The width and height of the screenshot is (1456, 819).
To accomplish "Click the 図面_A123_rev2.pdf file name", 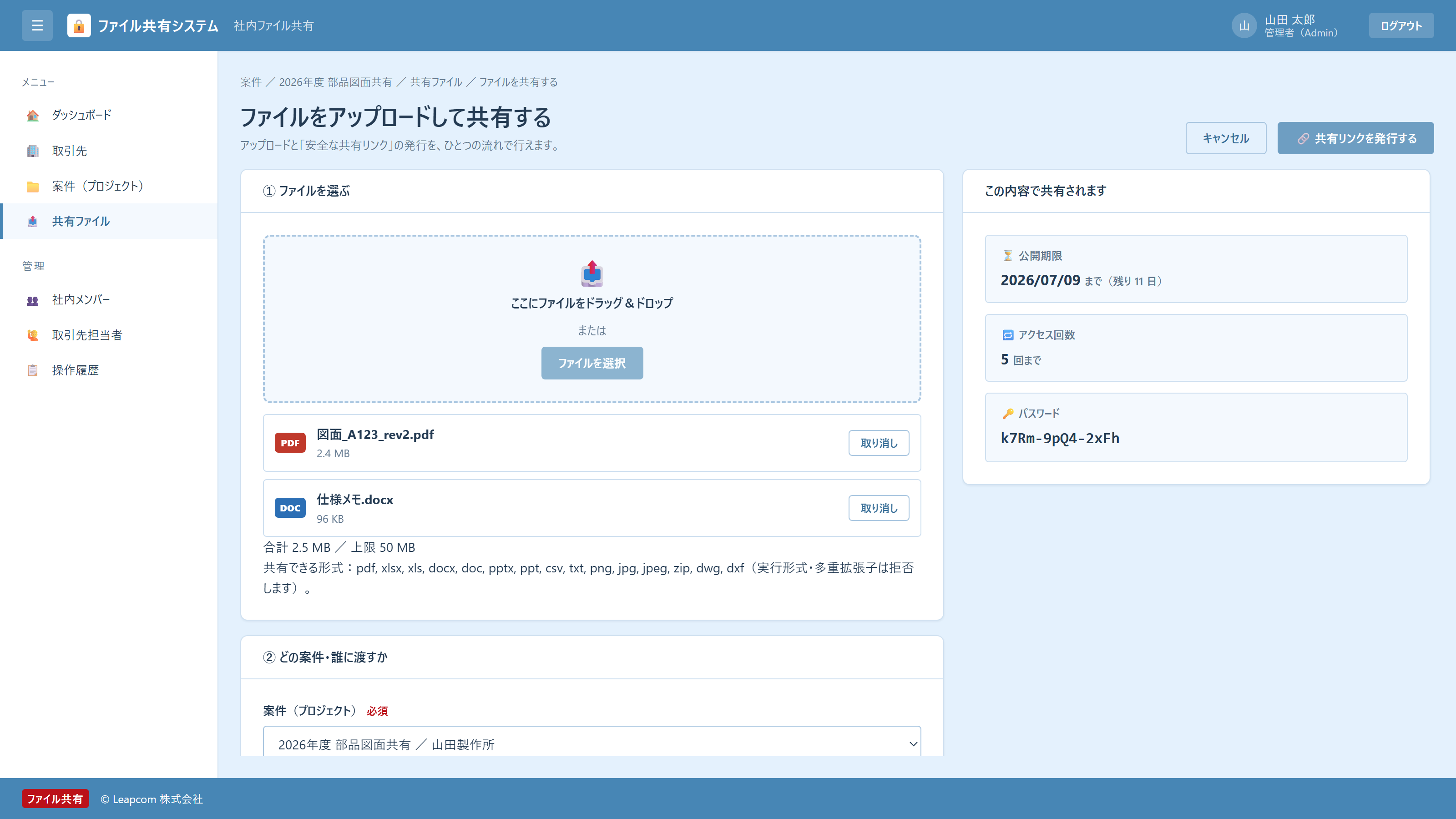I will pos(375,435).
